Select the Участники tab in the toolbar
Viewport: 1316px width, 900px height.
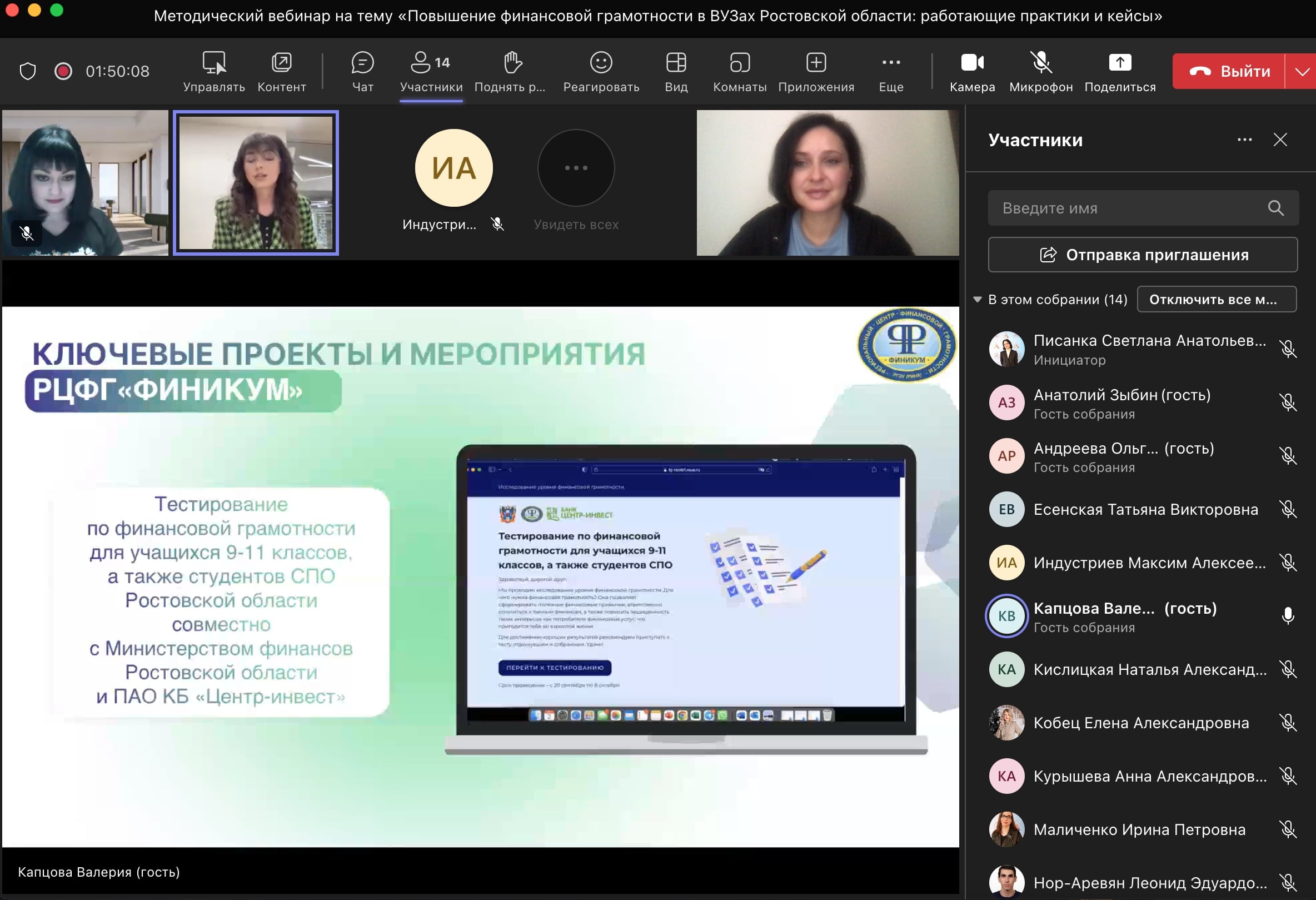431,71
